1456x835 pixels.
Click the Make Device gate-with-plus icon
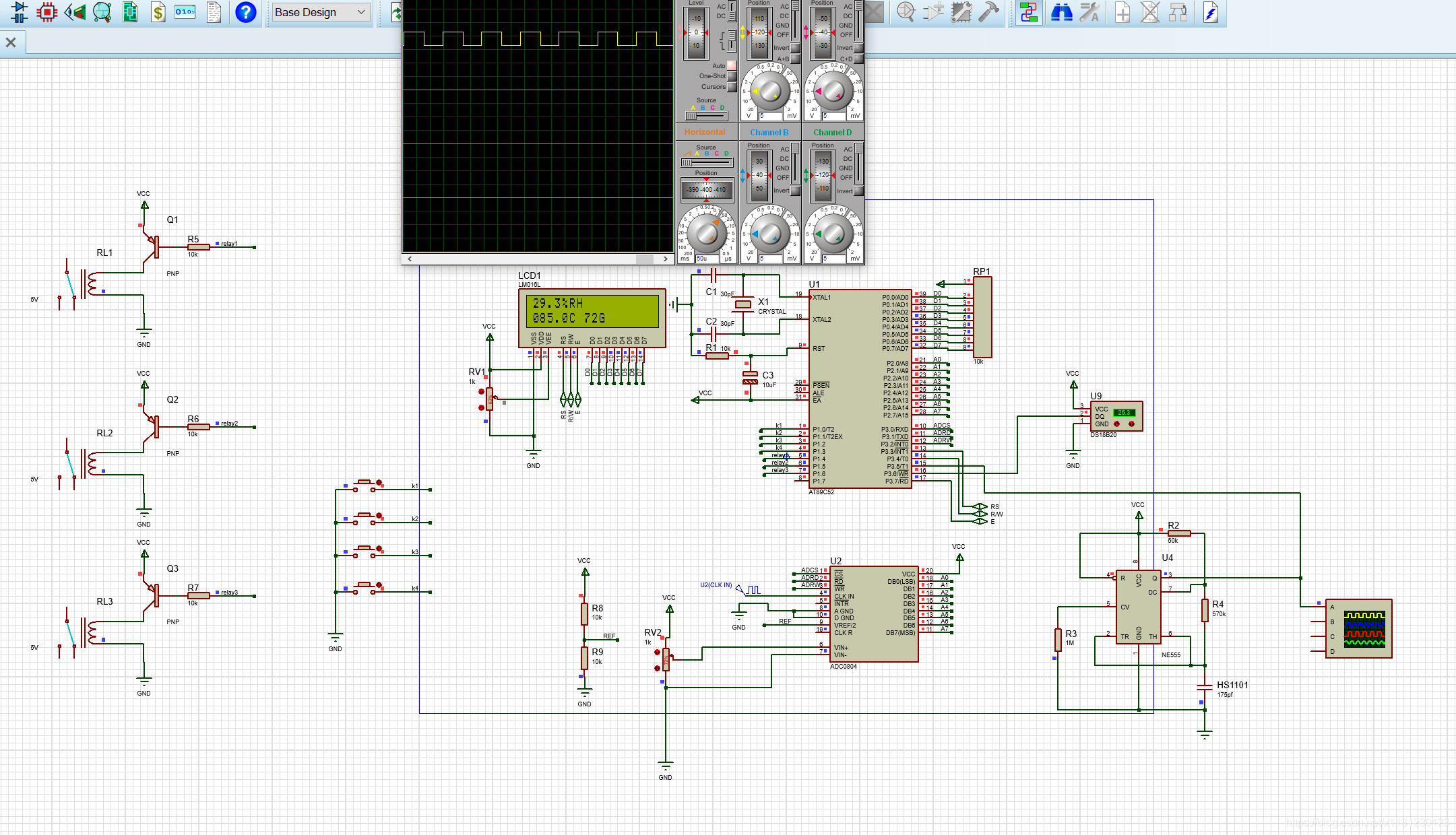pyautogui.click(x=933, y=12)
